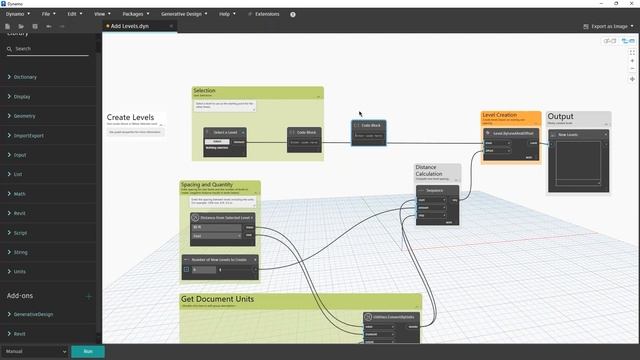This screenshot has width=640, height=360.
Task: Expand Revit category above Script
Action: [9, 213]
